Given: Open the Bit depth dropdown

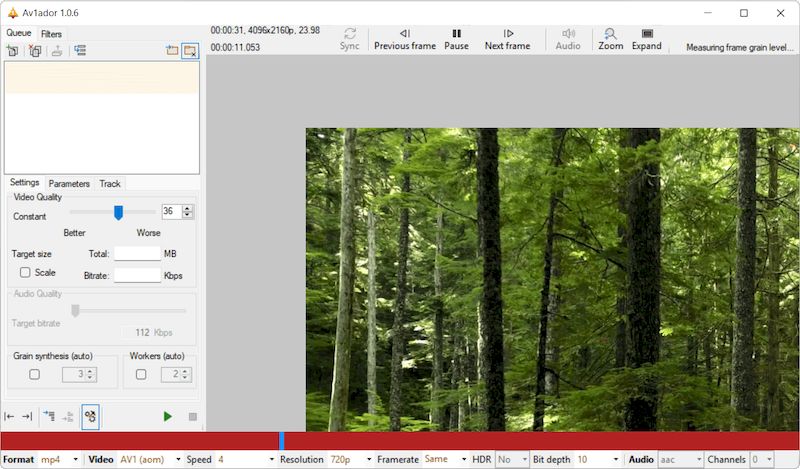Looking at the screenshot, I should 594,459.
